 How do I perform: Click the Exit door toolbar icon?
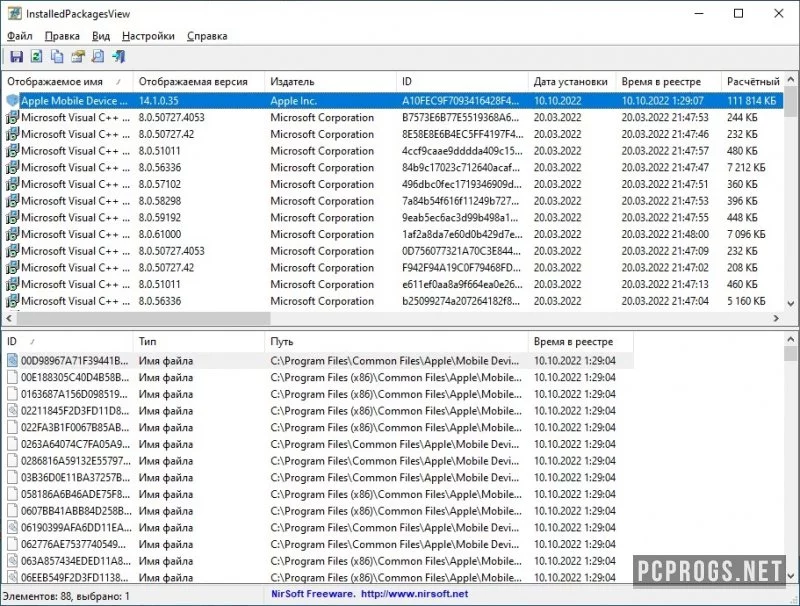118,57
